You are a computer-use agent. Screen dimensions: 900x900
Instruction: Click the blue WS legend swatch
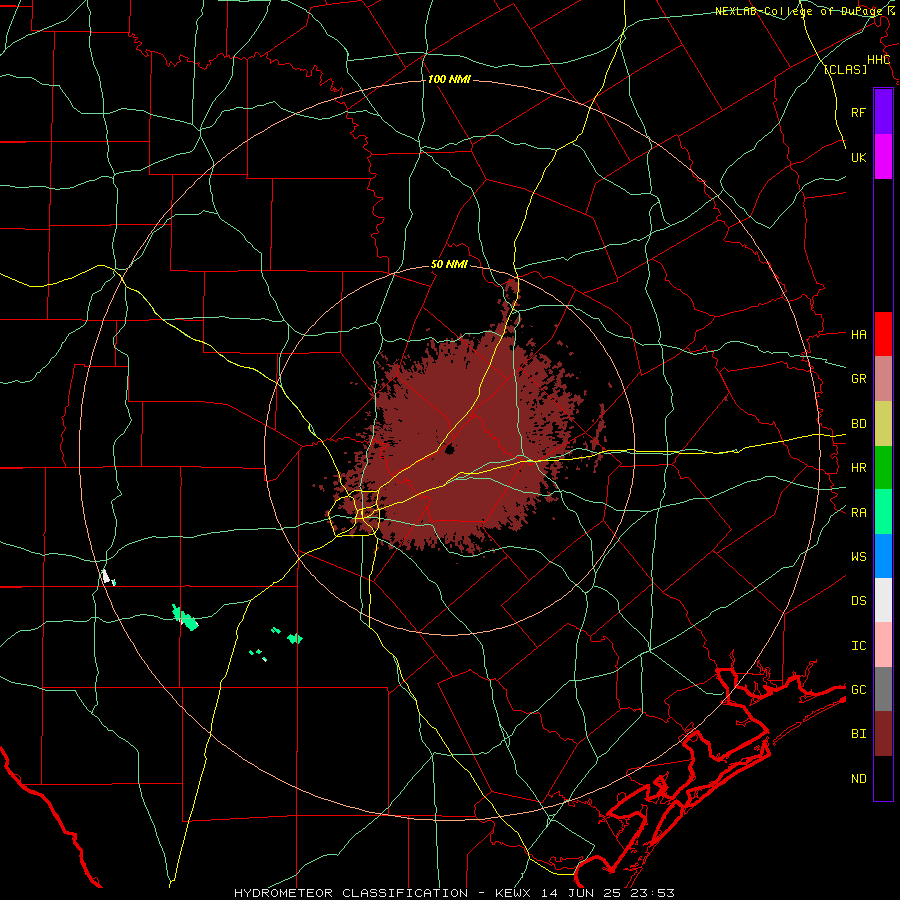883,556
